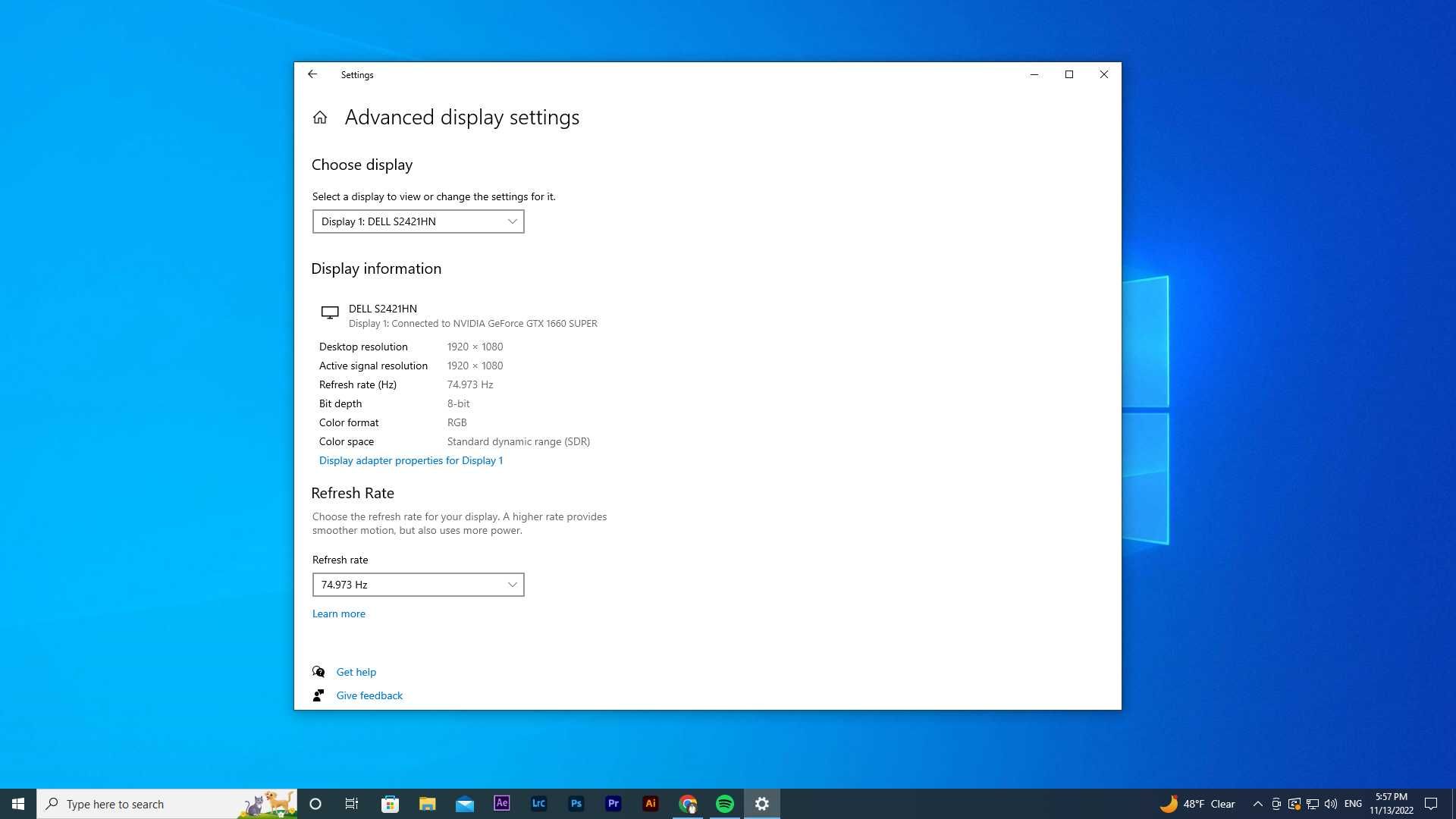Click Connected to NVIDIA GeForce GTX 1660 SUPER text
This screenshot has height=819, width=1456.
[494, 323]
